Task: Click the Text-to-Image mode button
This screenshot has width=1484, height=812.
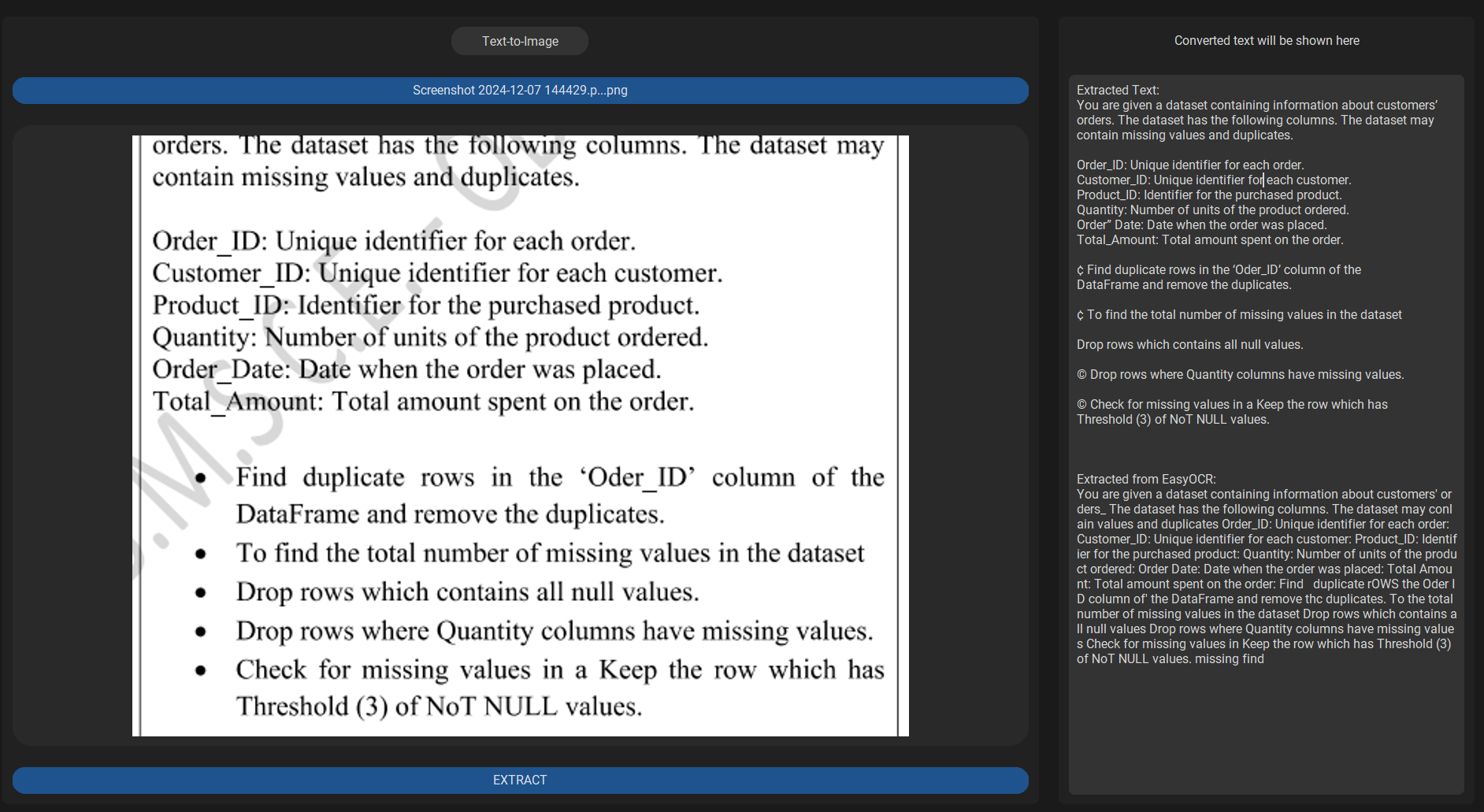Action: (x=520, y=41)
